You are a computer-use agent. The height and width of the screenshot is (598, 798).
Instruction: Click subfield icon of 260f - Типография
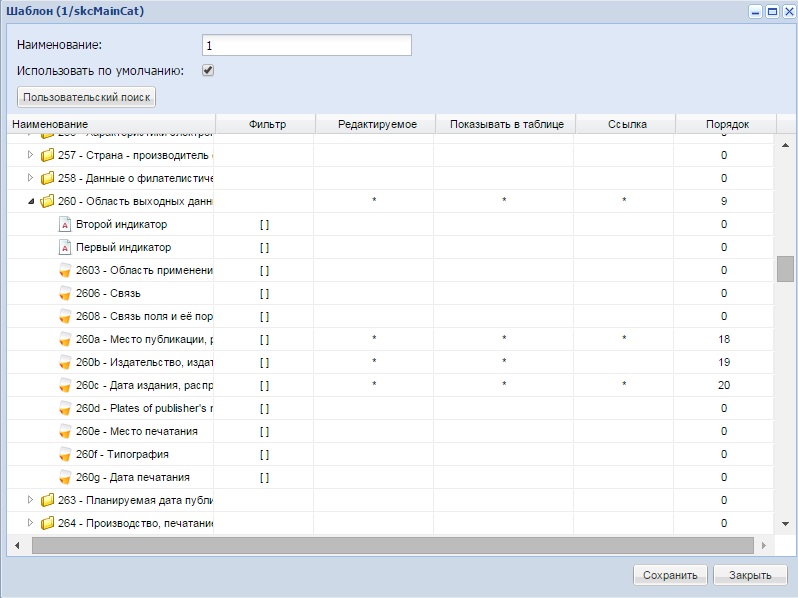tap(65, 454)
